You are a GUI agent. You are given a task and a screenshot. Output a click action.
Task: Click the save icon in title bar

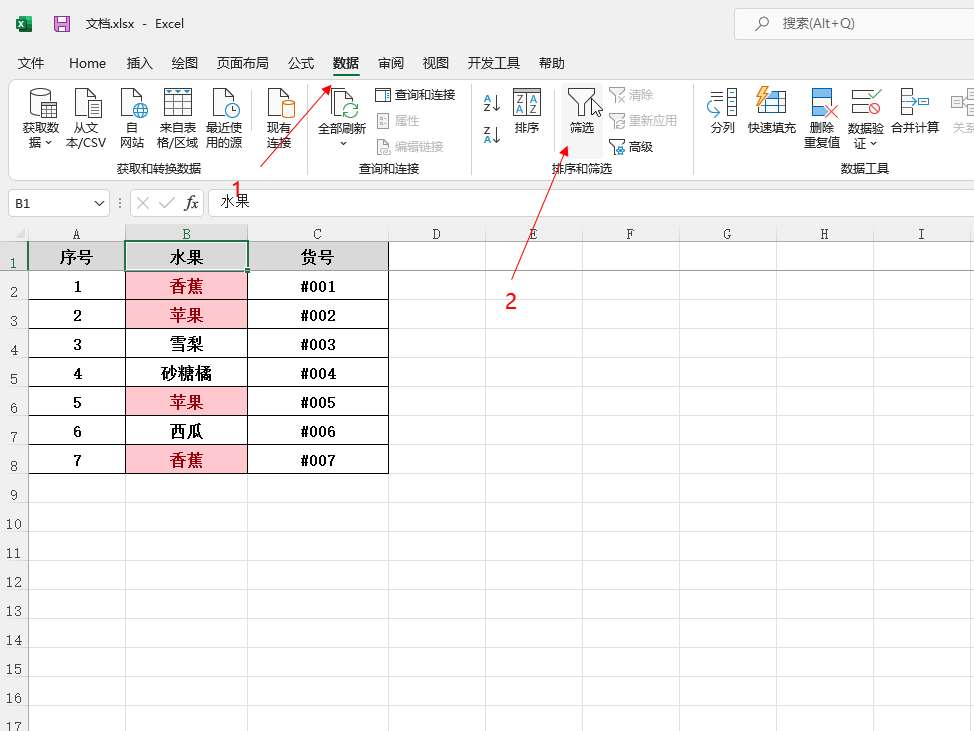point(62,24)
